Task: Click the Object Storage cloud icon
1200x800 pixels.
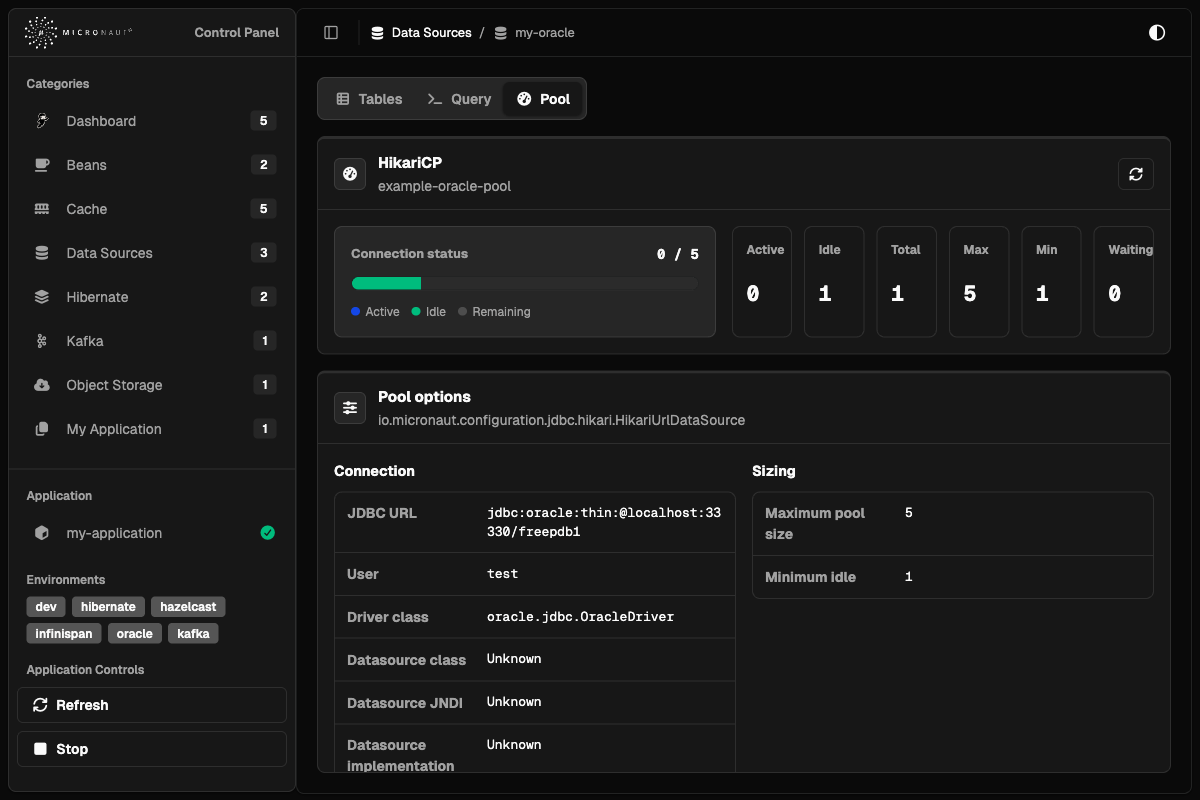Action: pos(42,385)
